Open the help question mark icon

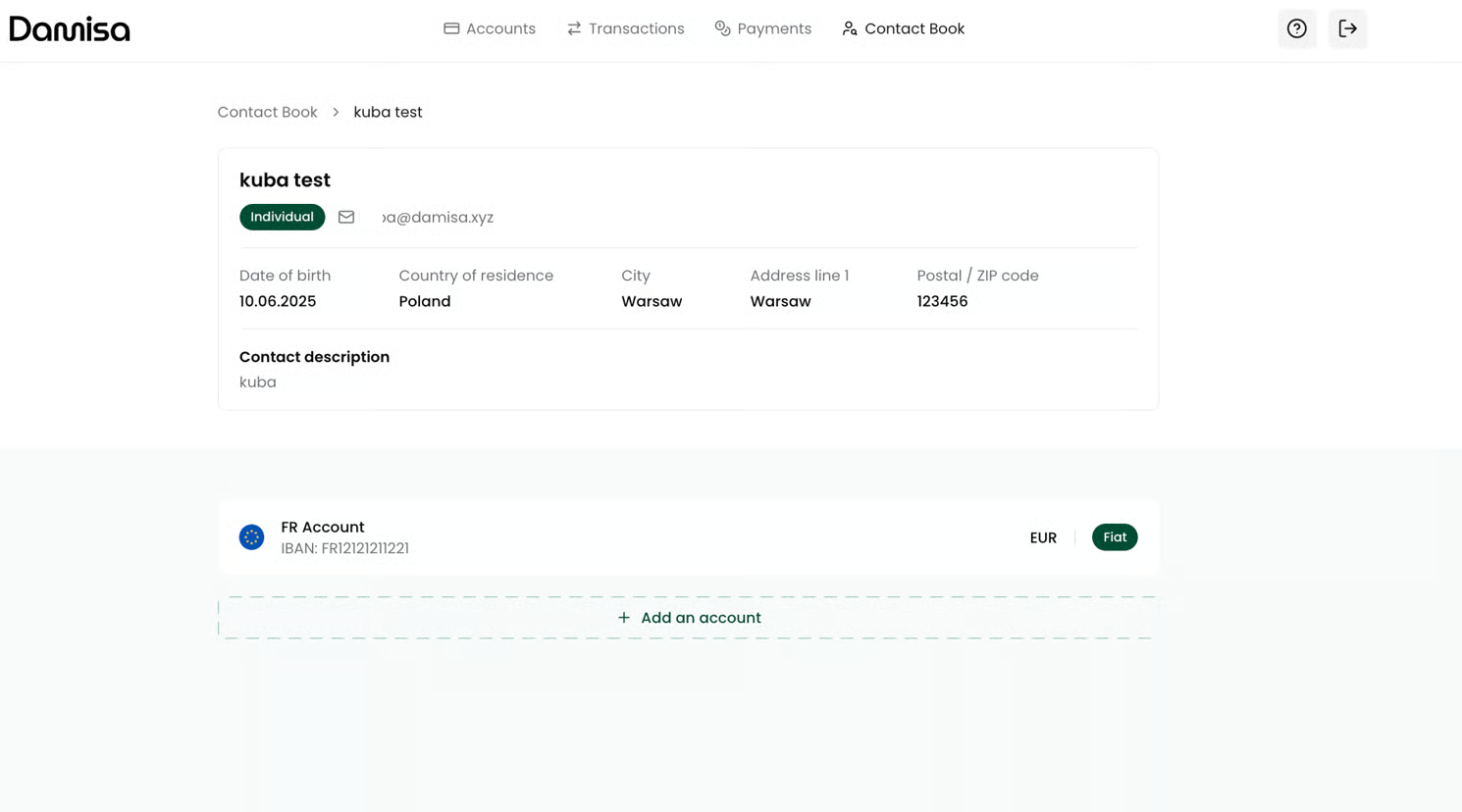pyautogui.click(x=1296, y=29)
